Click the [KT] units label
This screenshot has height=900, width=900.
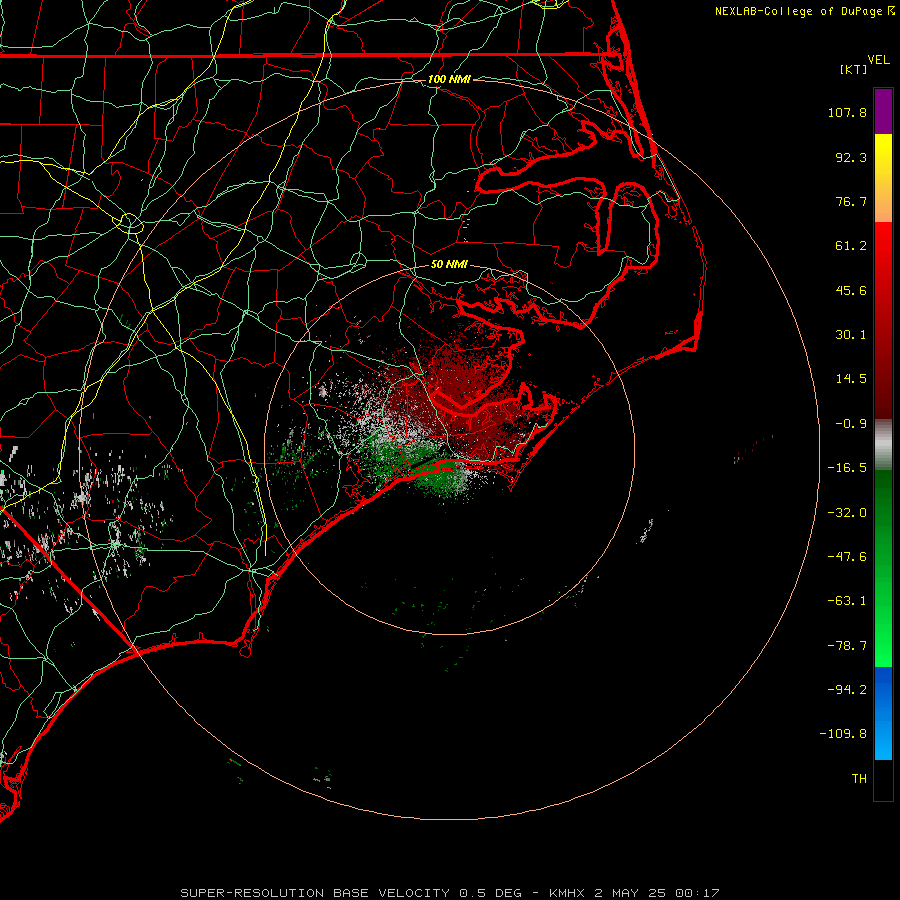[x=854, y=69]
